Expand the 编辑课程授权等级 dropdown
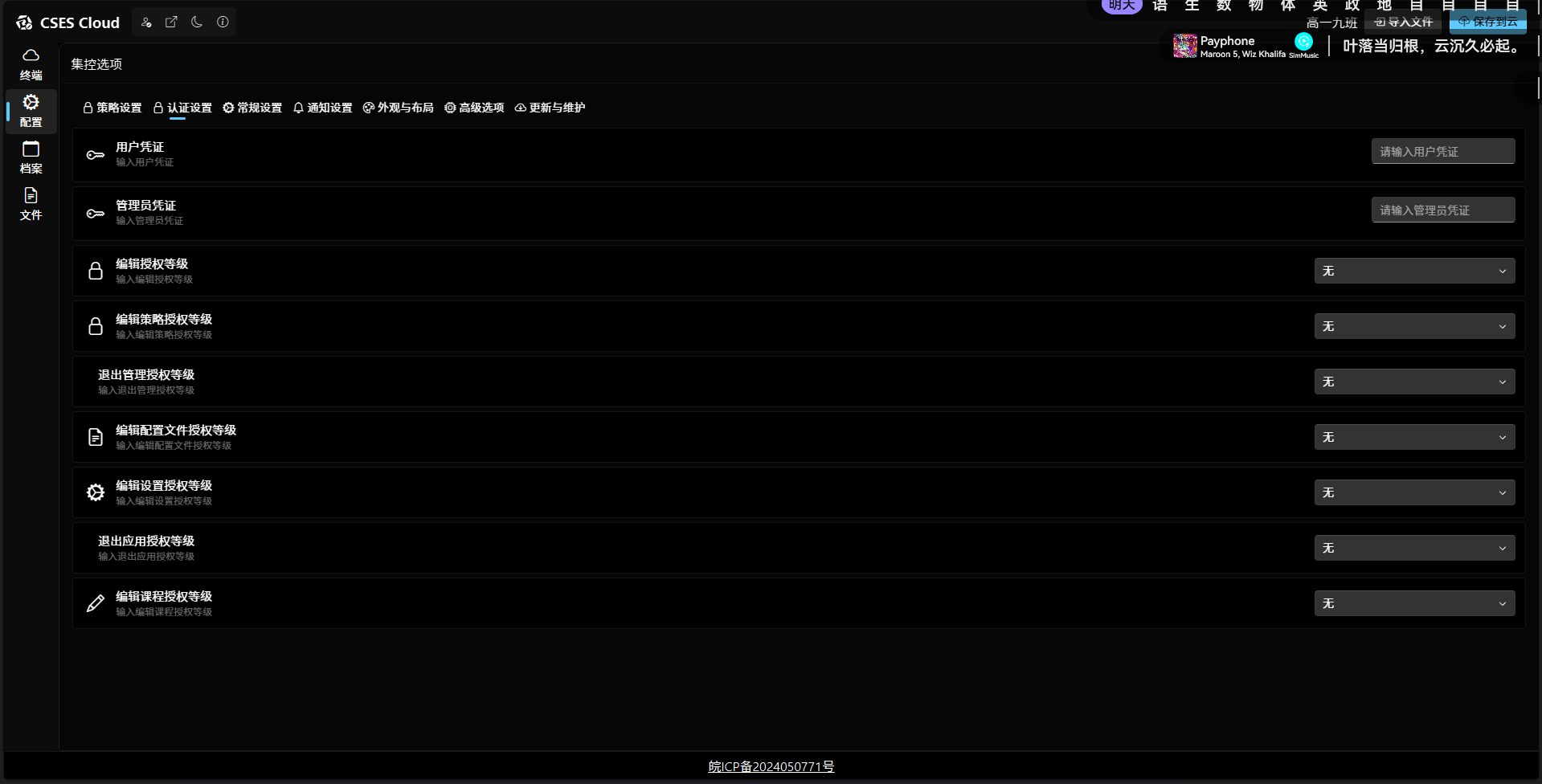1542x784 pixels. (x=1414, y=604)
